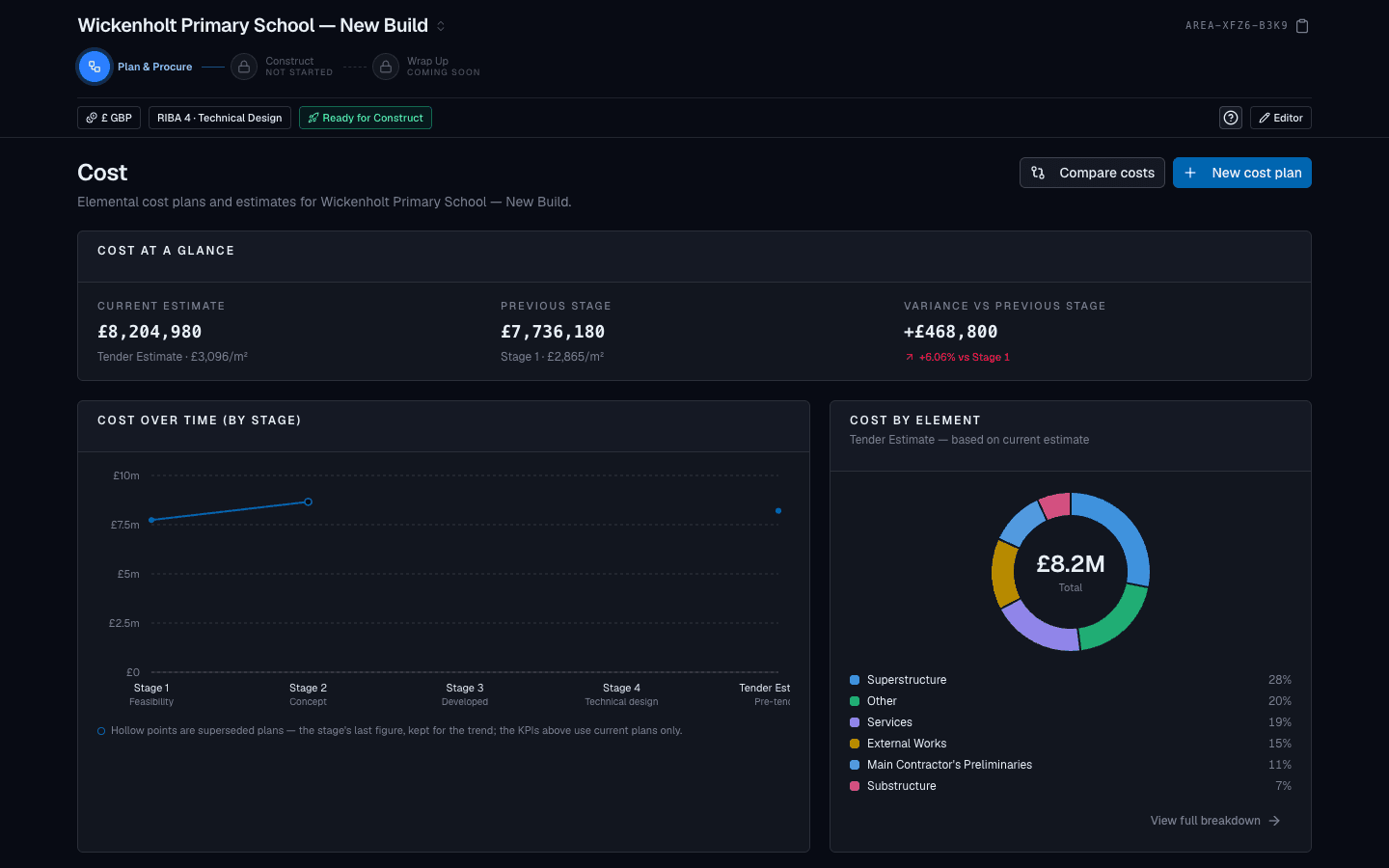This screenshot has height=868, width=1389.
Task: Click the purple Services donut segment
Action: [x=1039, y=629]
